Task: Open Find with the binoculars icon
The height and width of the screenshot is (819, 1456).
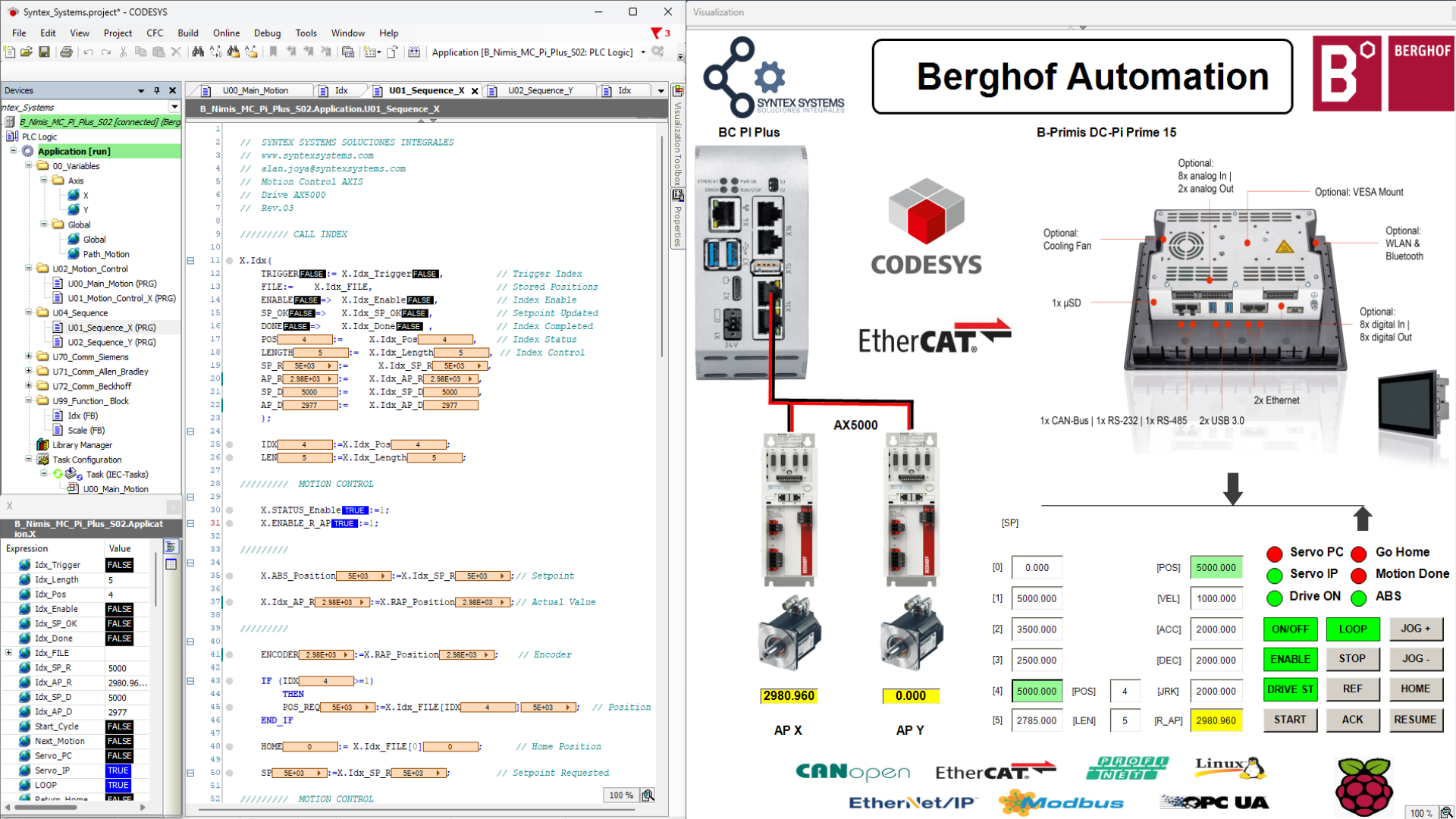Action: coord(198,52)
